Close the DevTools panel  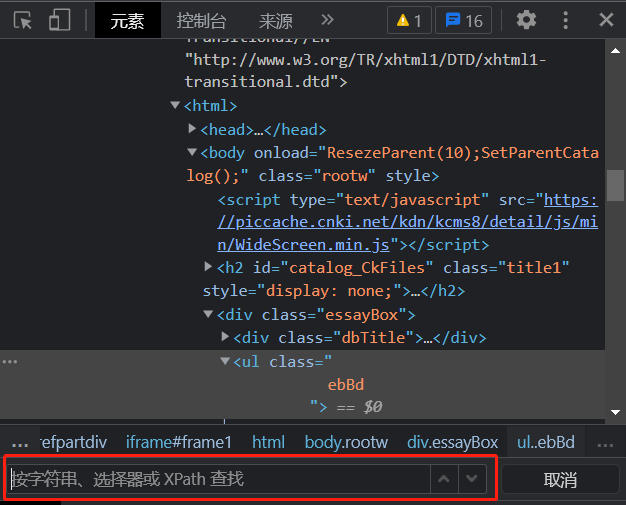pos(606,20)
